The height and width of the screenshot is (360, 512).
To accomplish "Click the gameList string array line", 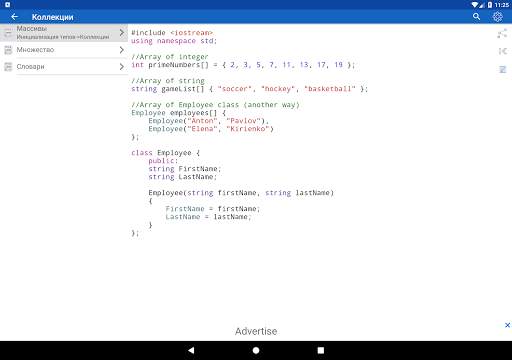I will tap(249, 89).
